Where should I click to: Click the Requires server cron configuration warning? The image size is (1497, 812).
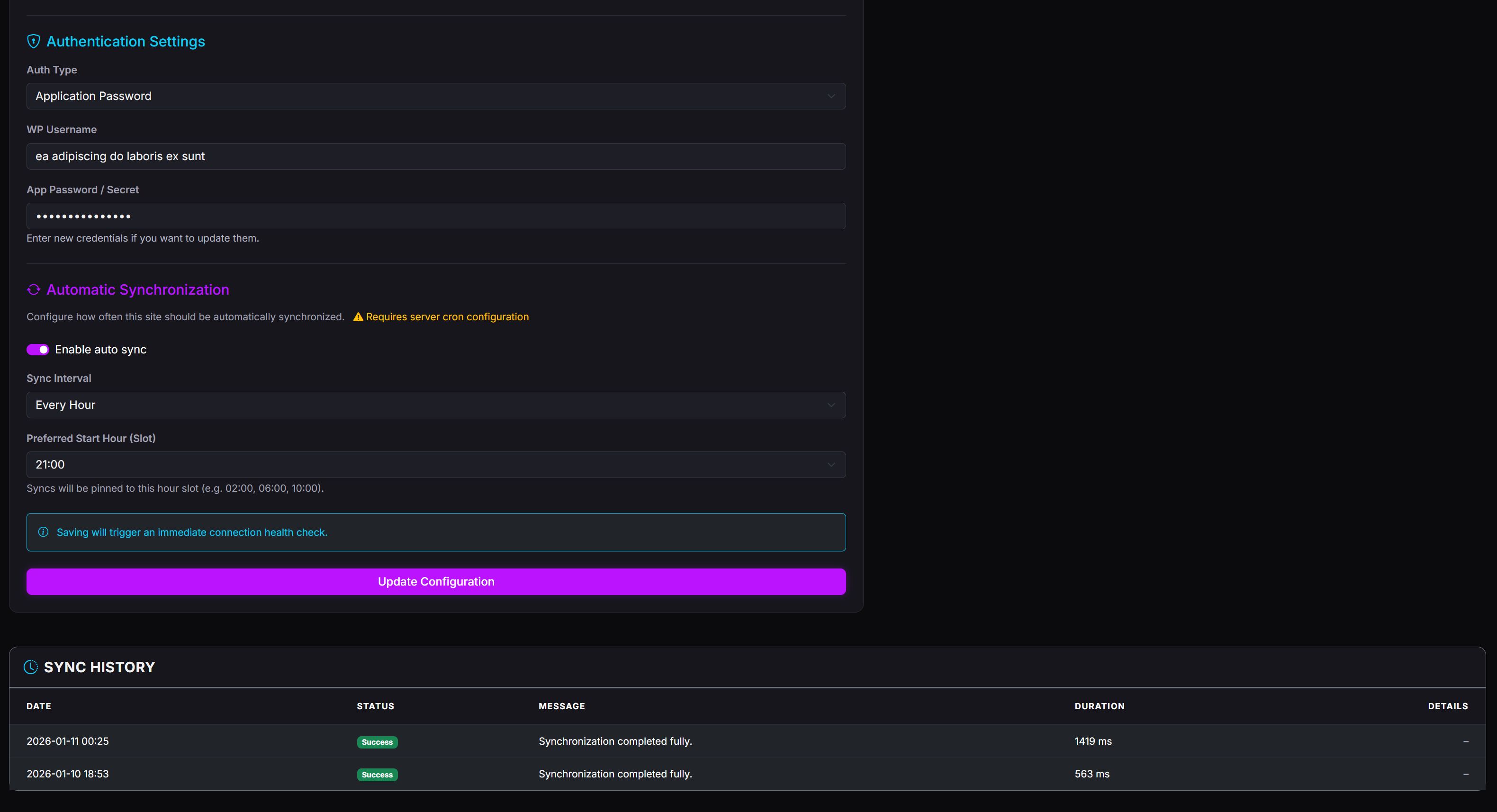coord(446,317)
